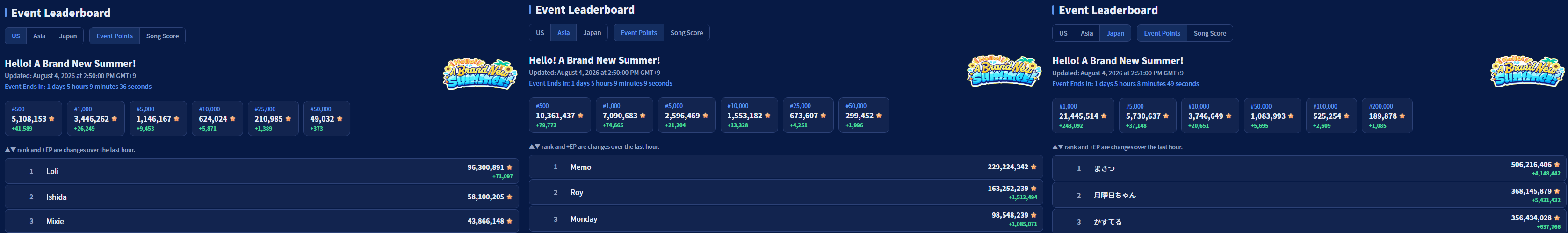Screen dimensions: 1568x233
Task: Switch to Song Score in Japan leaderboard
Action: tap(1209, 34)
